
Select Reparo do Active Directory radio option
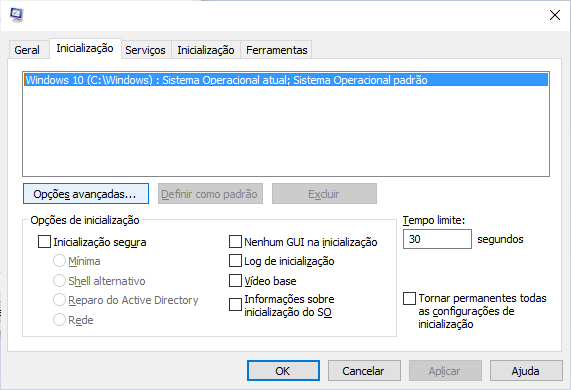pyautogui.click(x=59, y=300)
